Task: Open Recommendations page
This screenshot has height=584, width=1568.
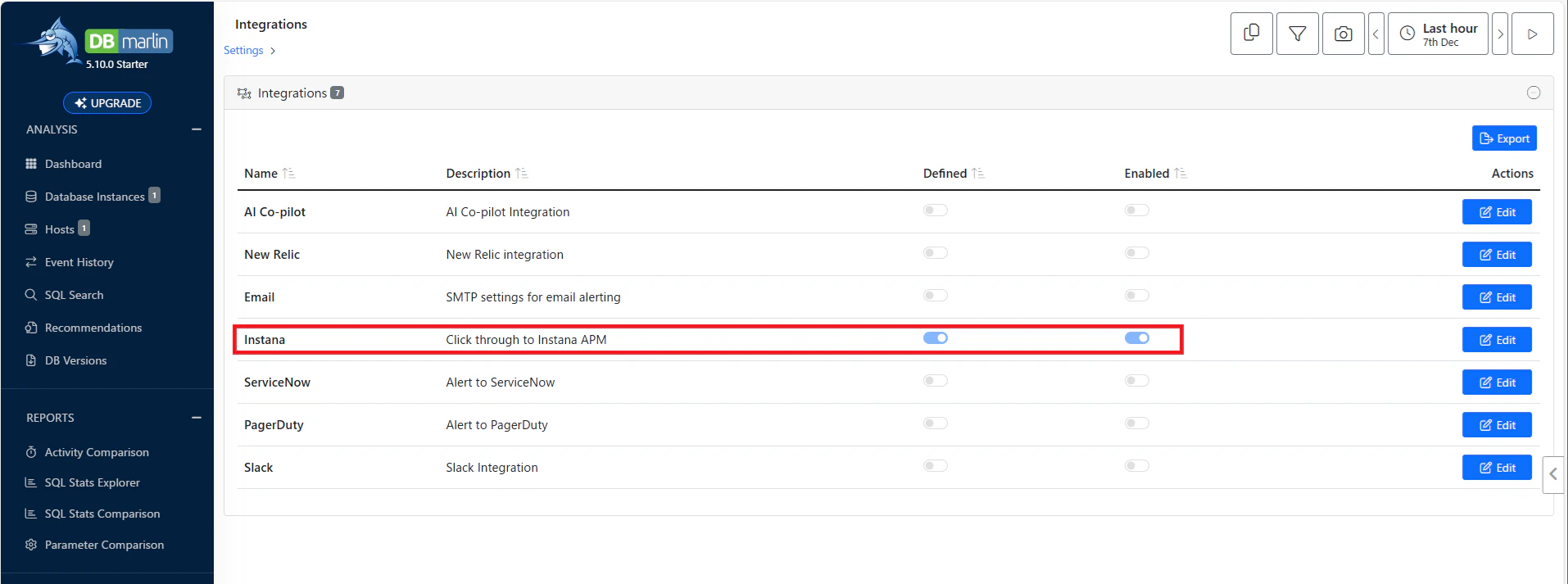Action: pos(93,328)
